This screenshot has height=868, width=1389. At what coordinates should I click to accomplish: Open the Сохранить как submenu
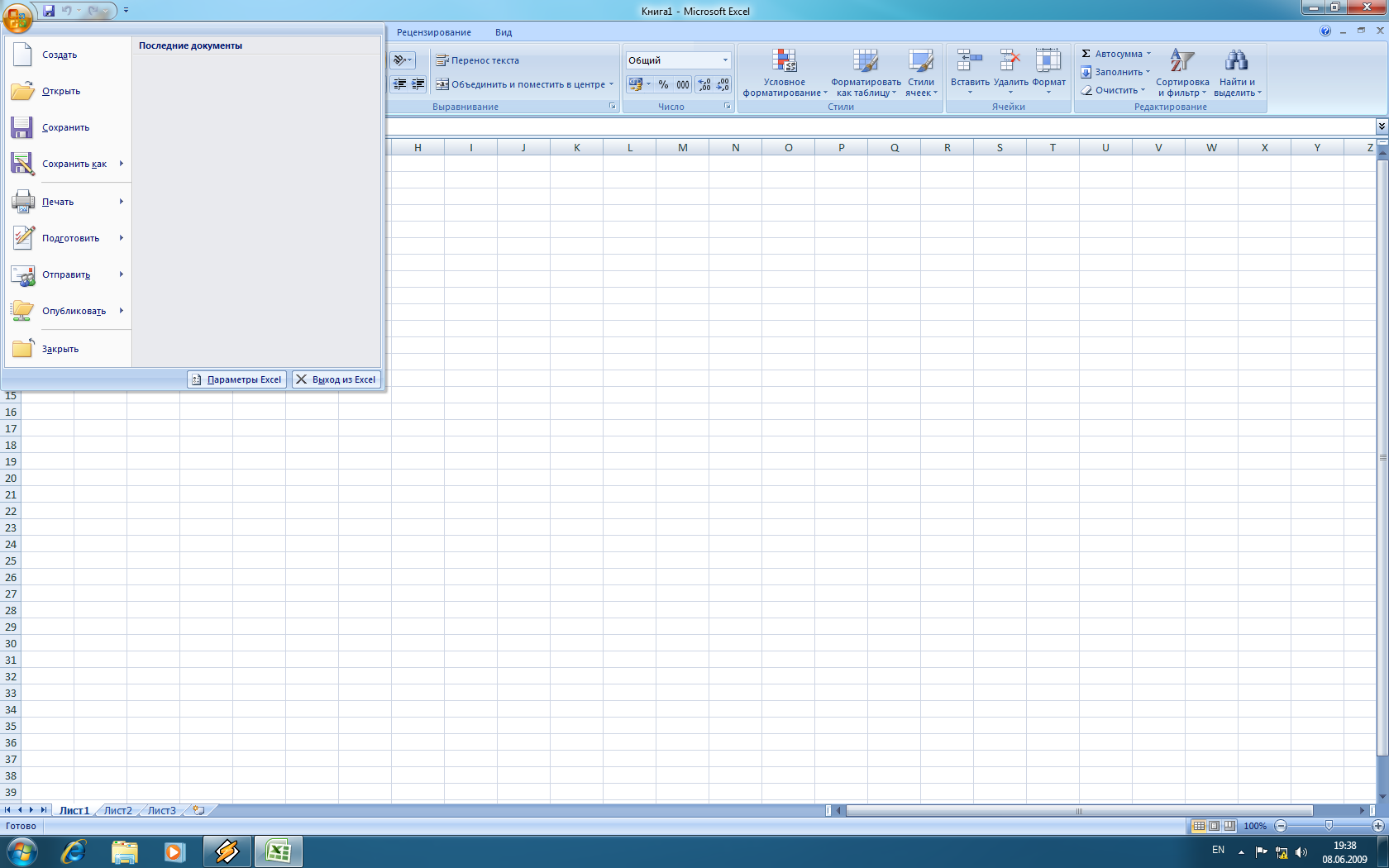(68, 164)
